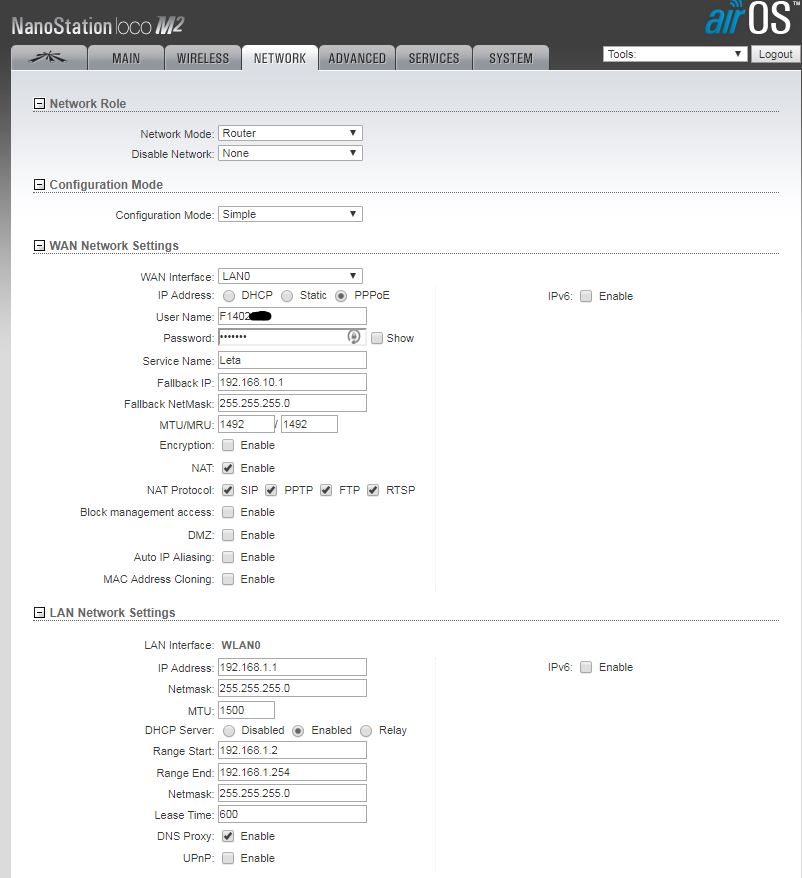
Task: Click the WLAN0 LAN Interface text
Action: click(241, 645)
